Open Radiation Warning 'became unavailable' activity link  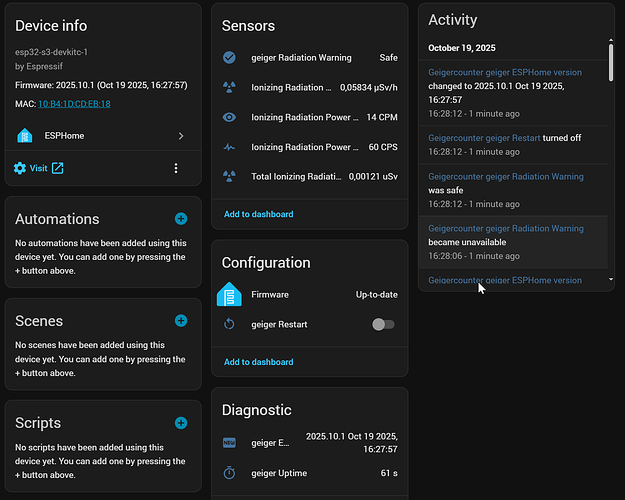point(506,228)
